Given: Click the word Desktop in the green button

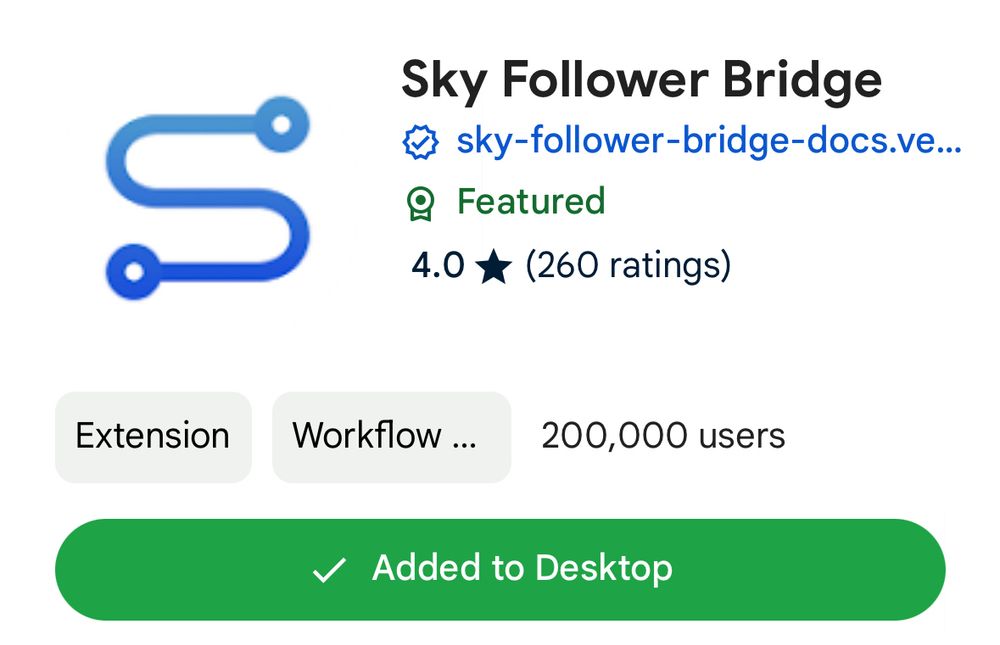Looking at the screenshot, I should [x=603, y=568].
